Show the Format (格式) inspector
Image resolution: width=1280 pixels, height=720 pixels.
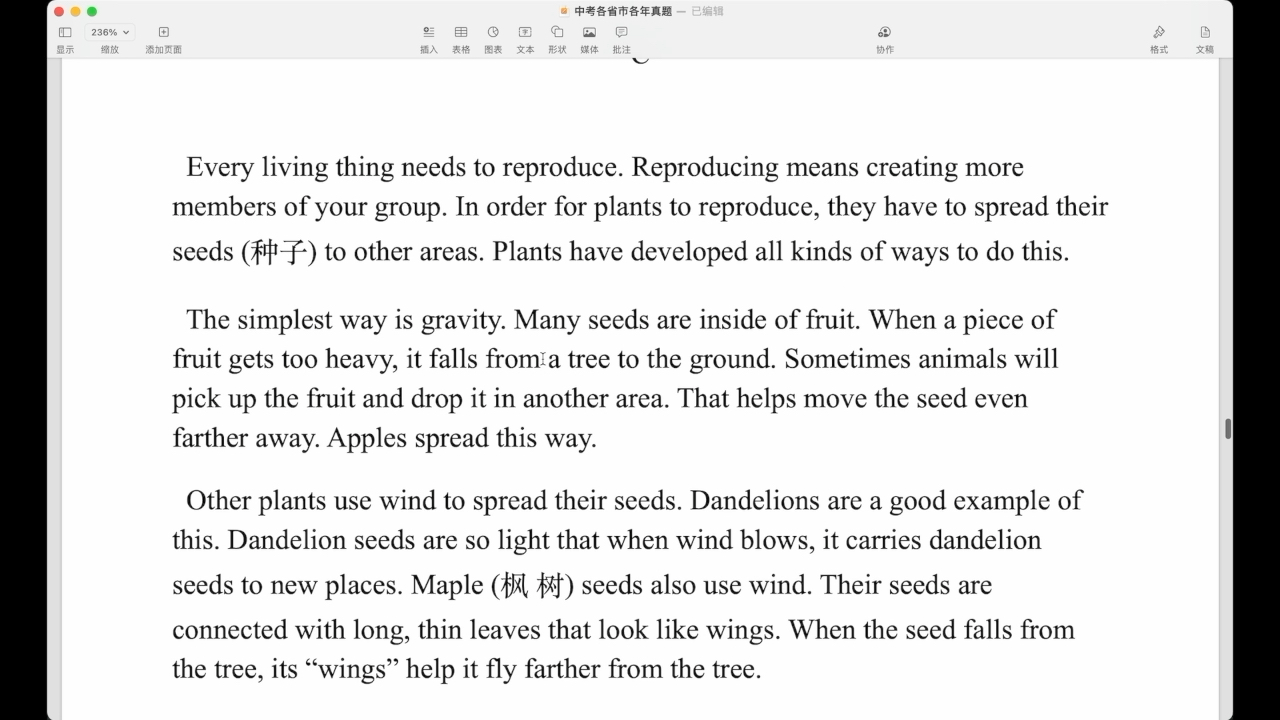1159,32
